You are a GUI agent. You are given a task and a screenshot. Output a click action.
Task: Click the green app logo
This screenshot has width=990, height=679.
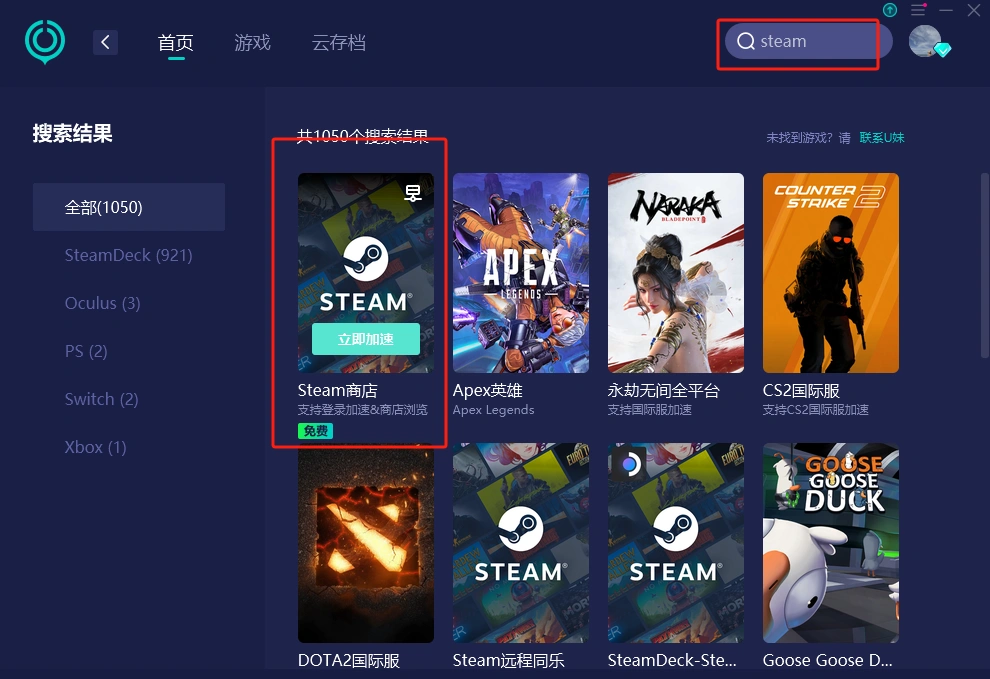[45, 42]
